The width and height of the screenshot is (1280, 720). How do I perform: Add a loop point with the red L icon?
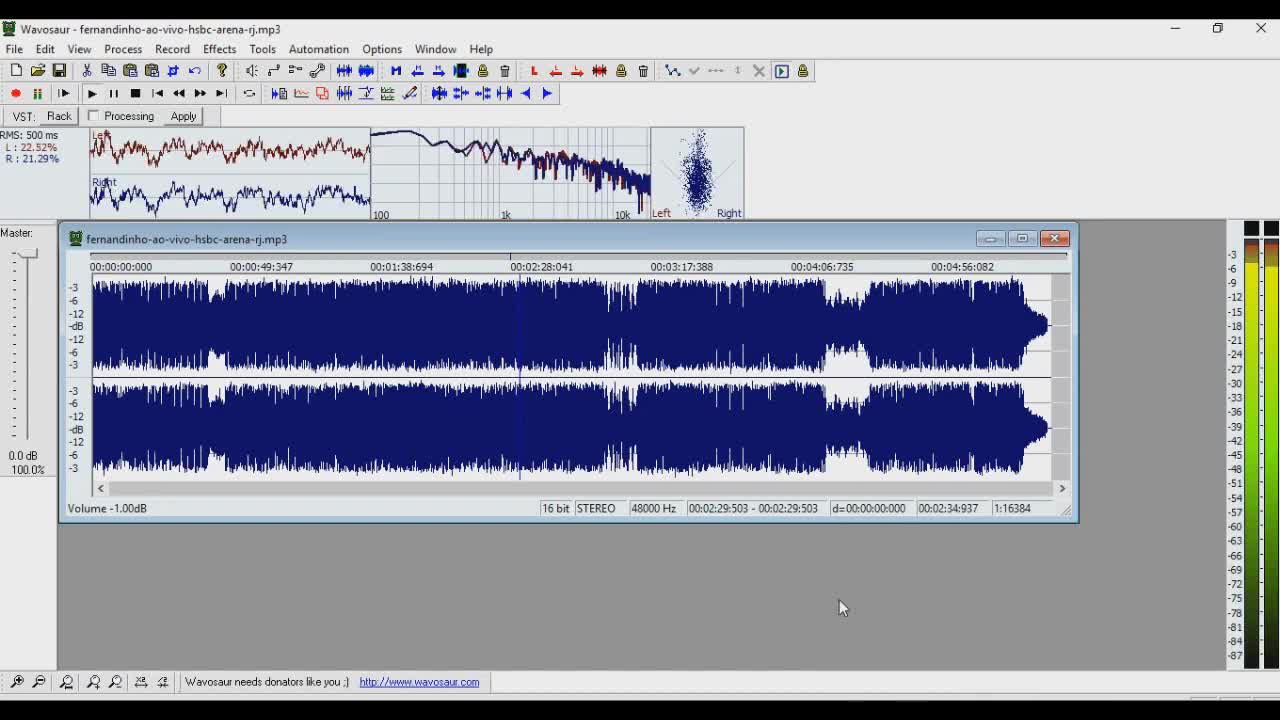click(x=534, y=71)
